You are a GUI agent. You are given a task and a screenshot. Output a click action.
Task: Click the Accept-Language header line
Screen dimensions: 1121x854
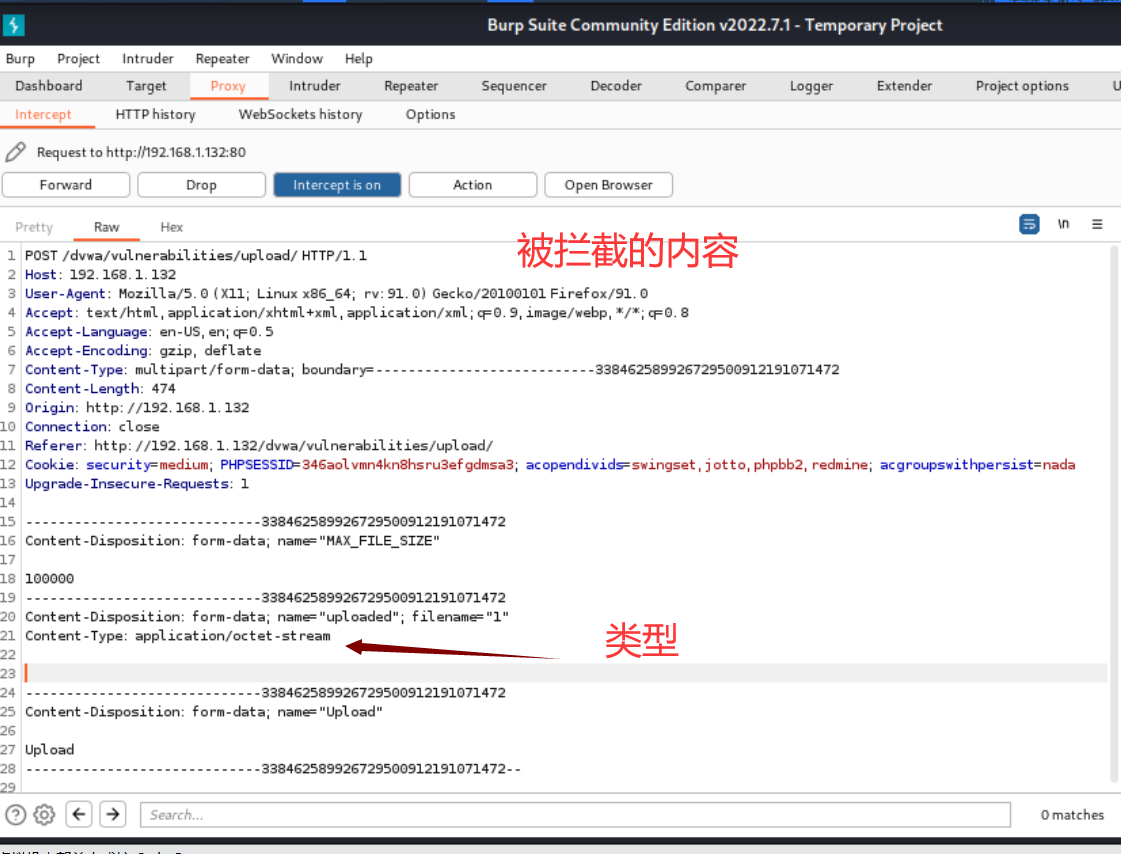coord(149,332)
